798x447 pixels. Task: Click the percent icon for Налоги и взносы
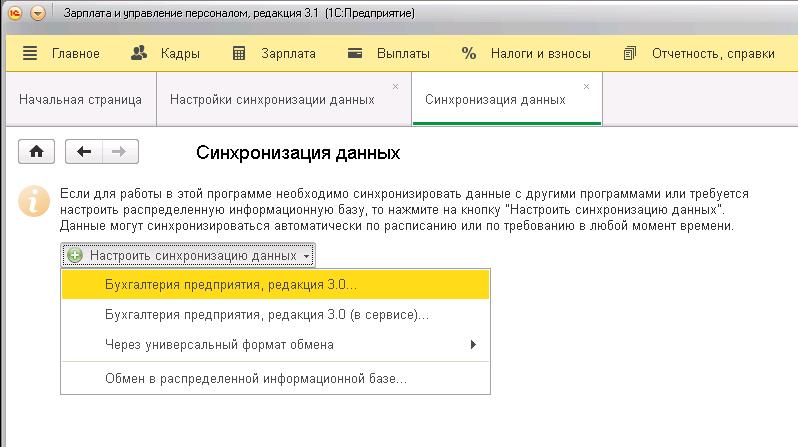tap(469, 53)
